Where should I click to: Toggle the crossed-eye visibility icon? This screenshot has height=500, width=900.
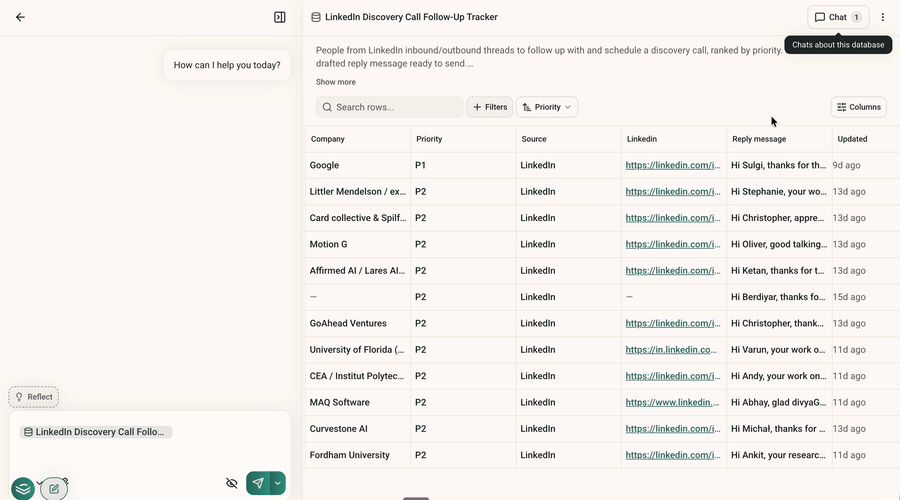231,483
